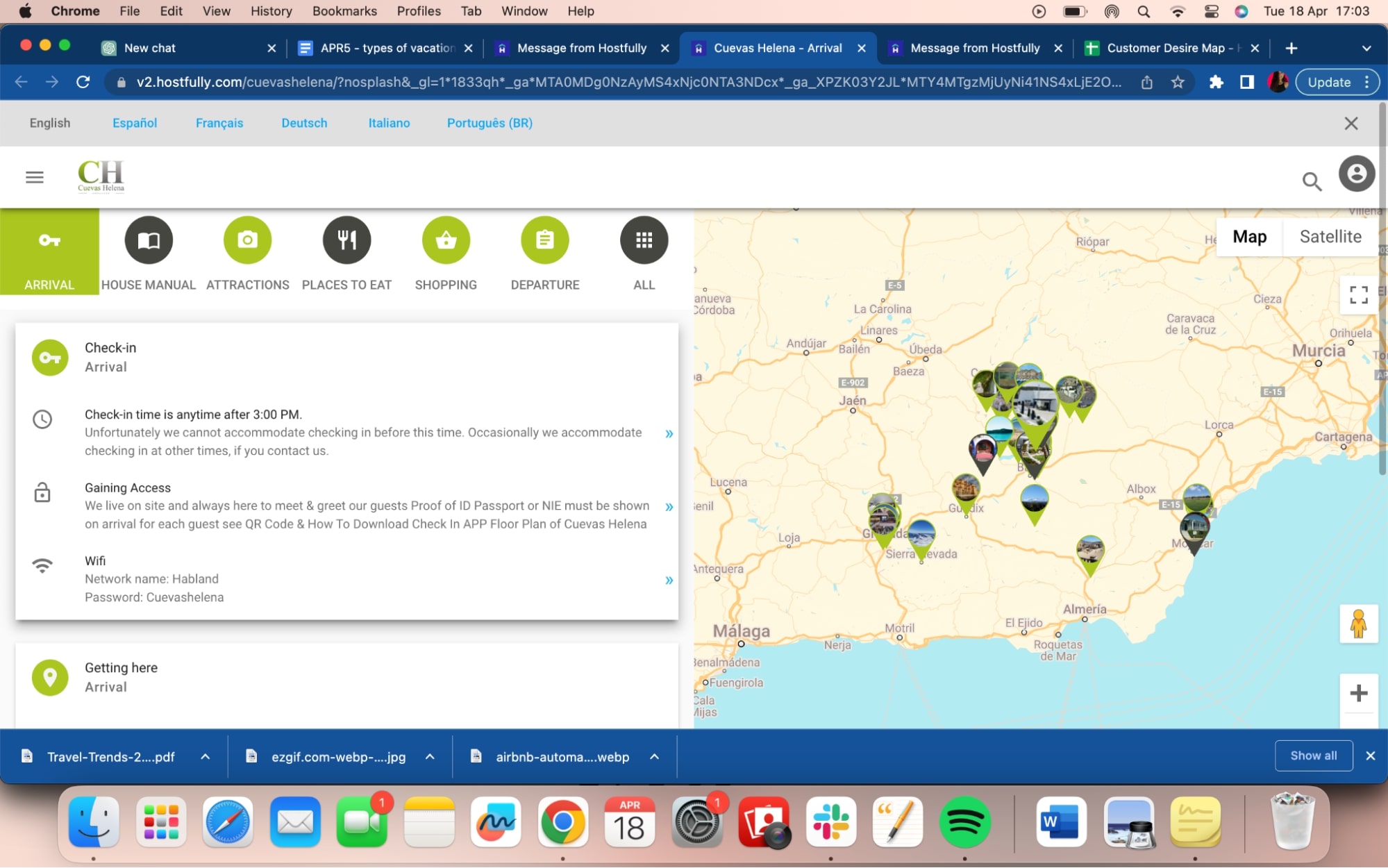Switch map to Satellite view

coord(1329,237)
